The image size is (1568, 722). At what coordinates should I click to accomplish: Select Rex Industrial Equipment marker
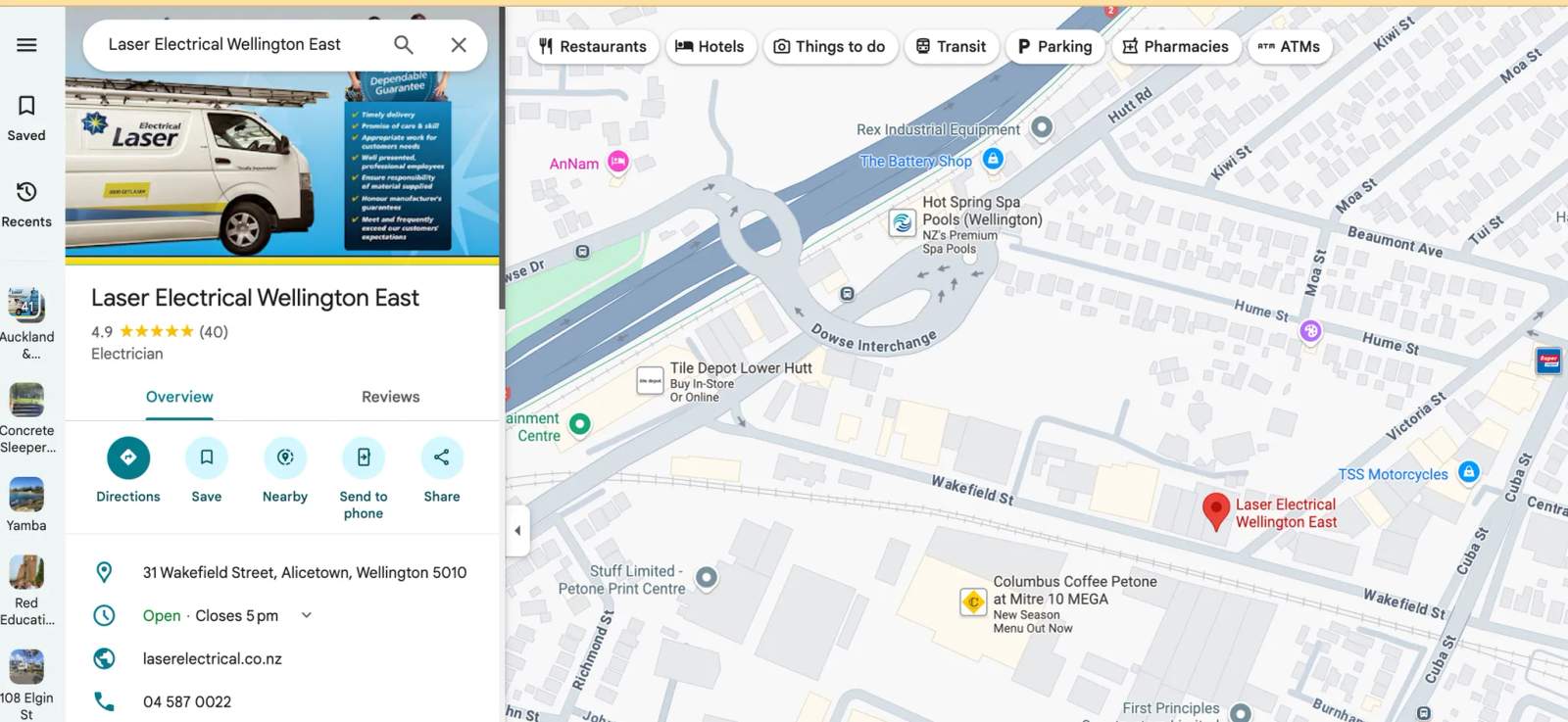click(1042, 127)
